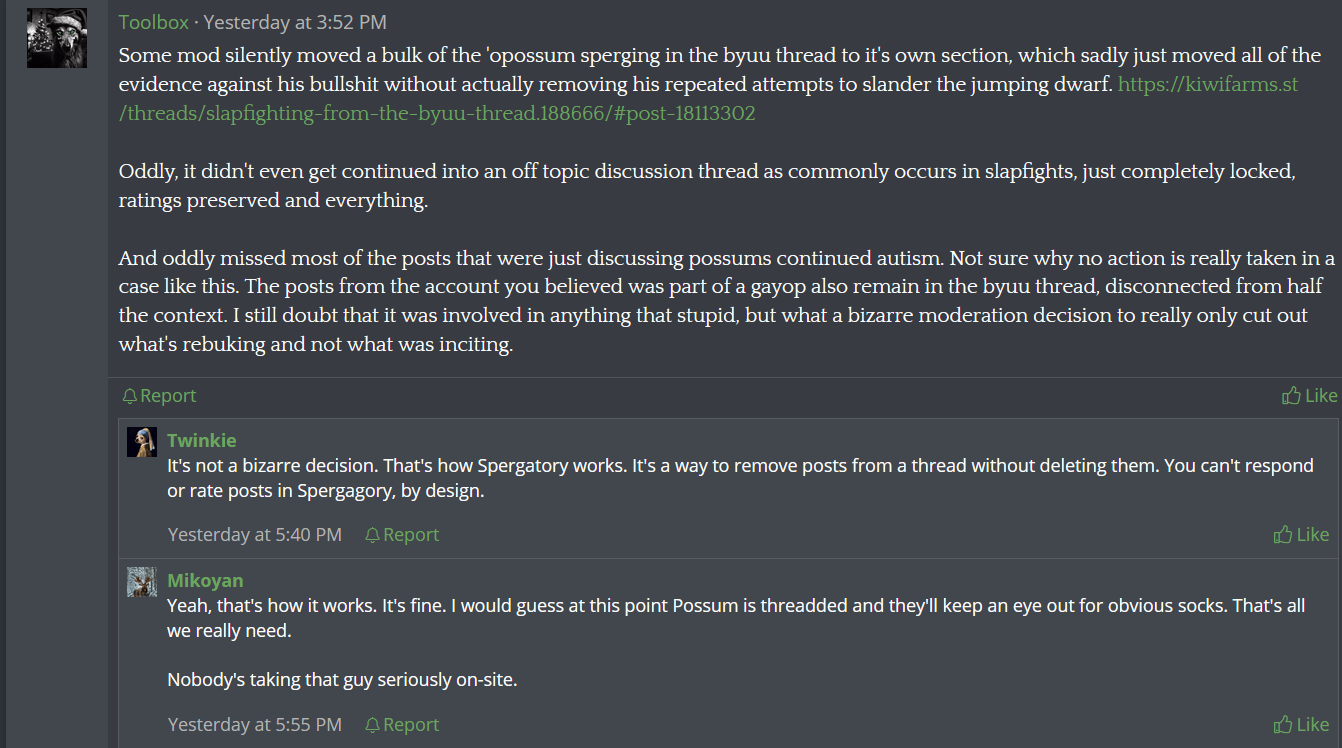Click the 'Yesterday at 3:52 PM' timestamp
The height and width of the screenshot is (748, 1342).
295,22
